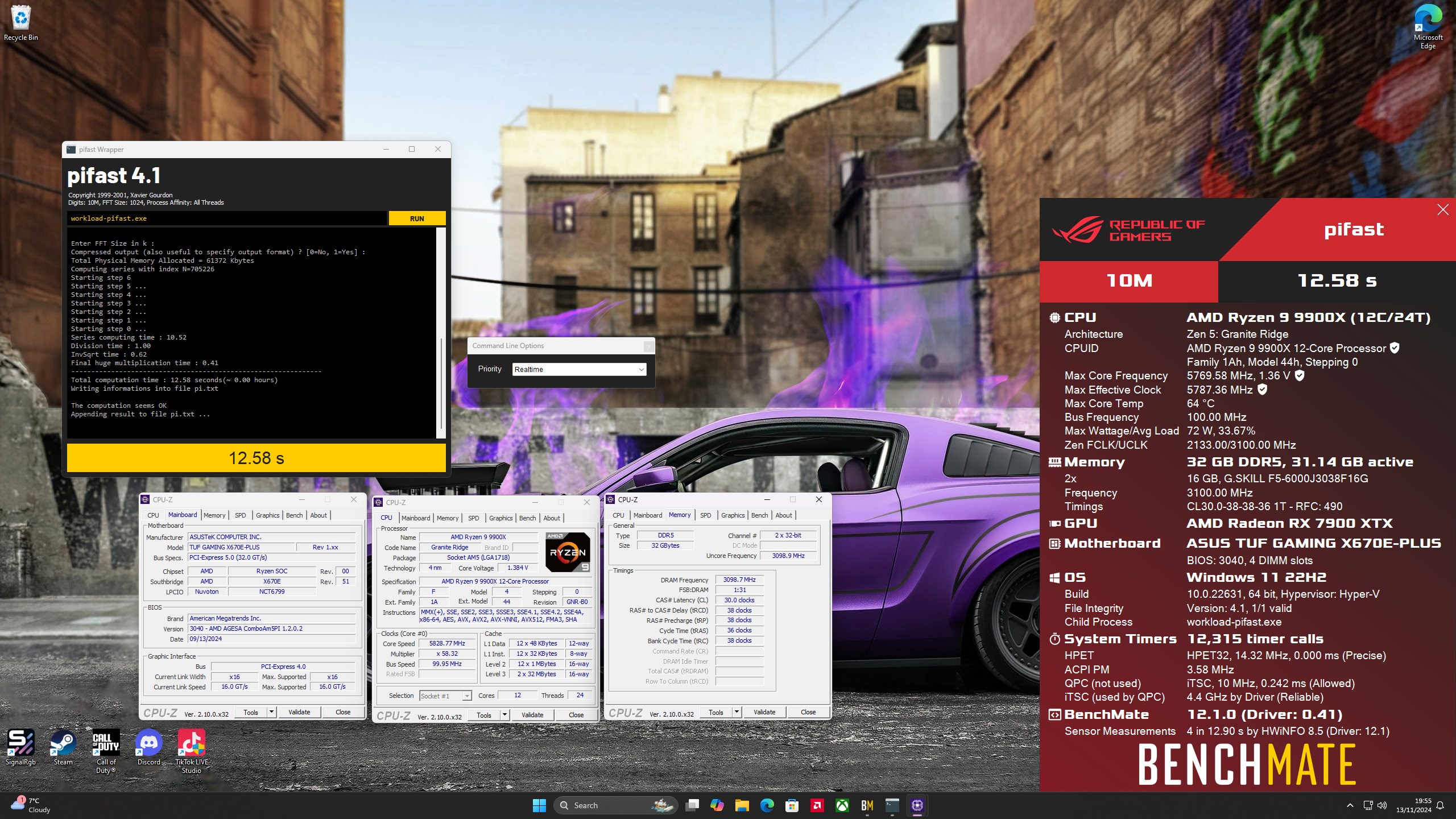Switch to About tab in Memory CPU-Z window
The image size is (1456, 819).
(x=784, y=515)
